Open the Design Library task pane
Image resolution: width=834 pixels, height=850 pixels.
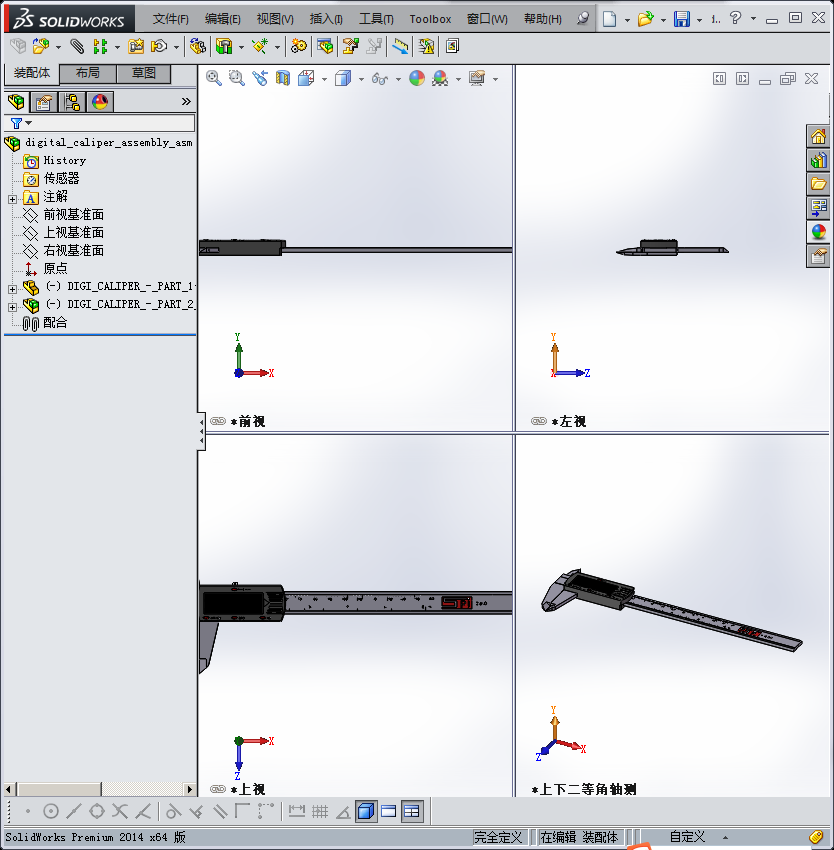pyautogui.click(x=818, y=160)
